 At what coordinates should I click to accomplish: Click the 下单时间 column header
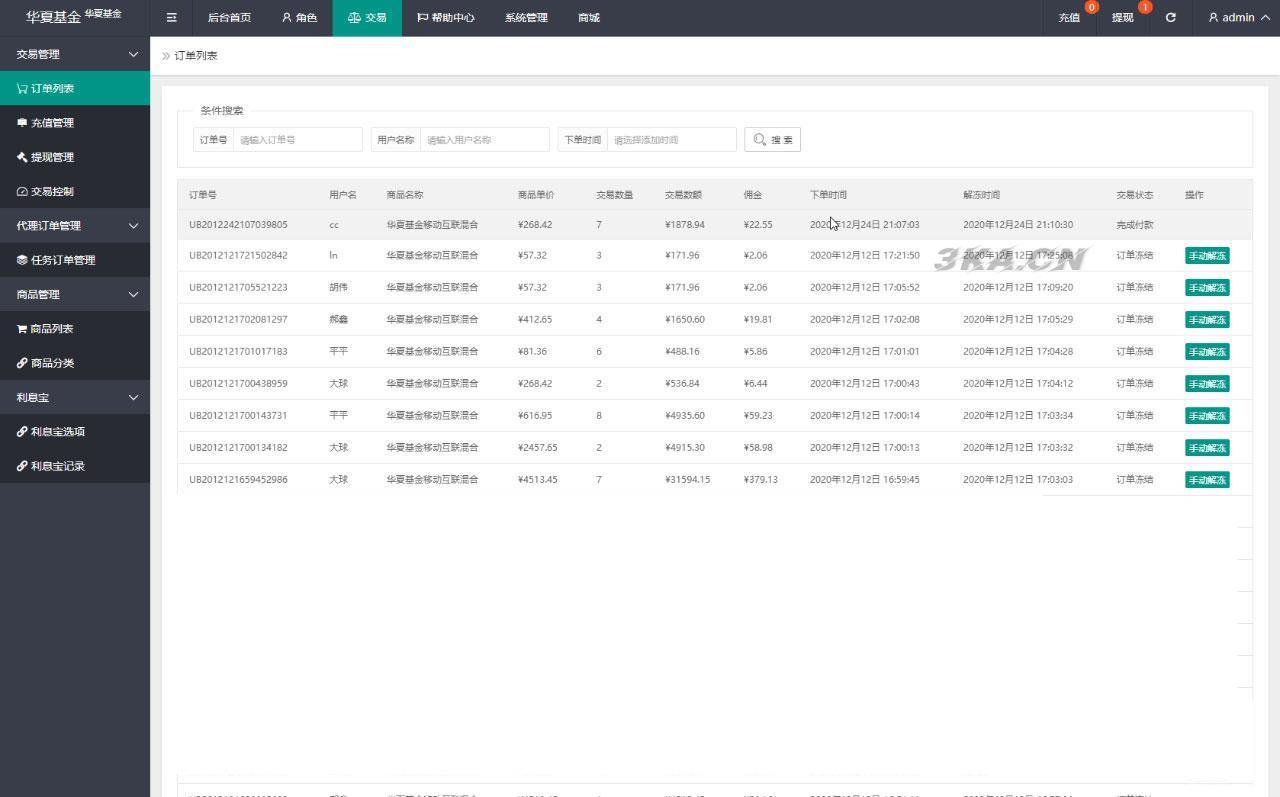(x=828, y=195)
